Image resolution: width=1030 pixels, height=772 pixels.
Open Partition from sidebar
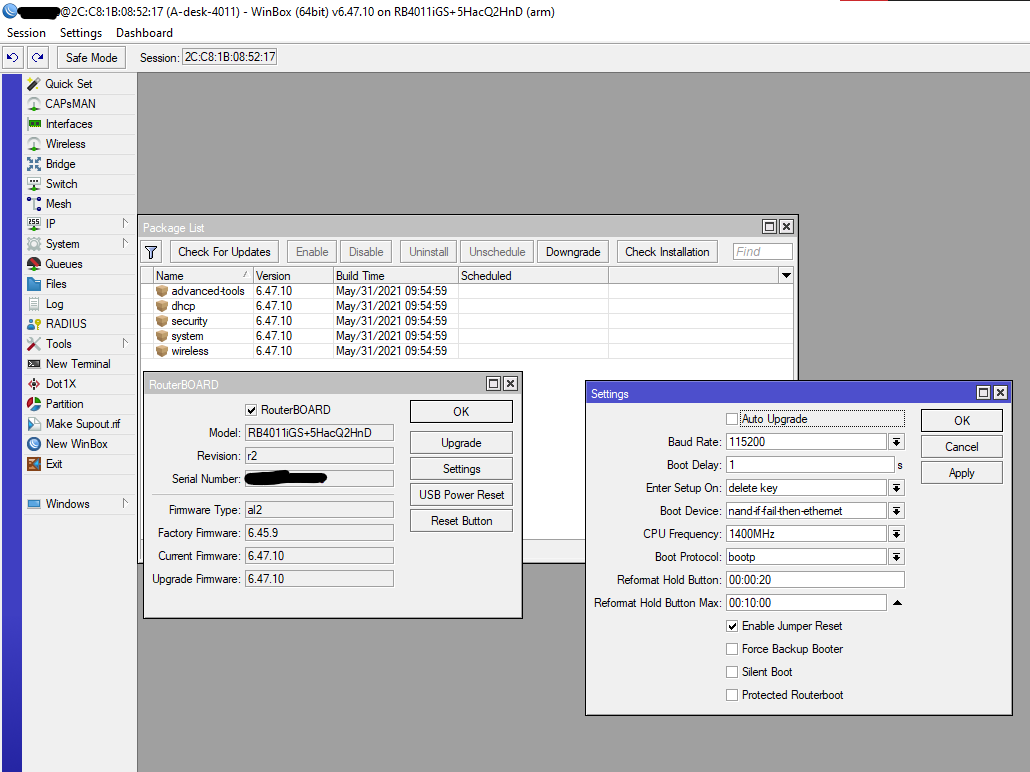(x=79, y=404)
